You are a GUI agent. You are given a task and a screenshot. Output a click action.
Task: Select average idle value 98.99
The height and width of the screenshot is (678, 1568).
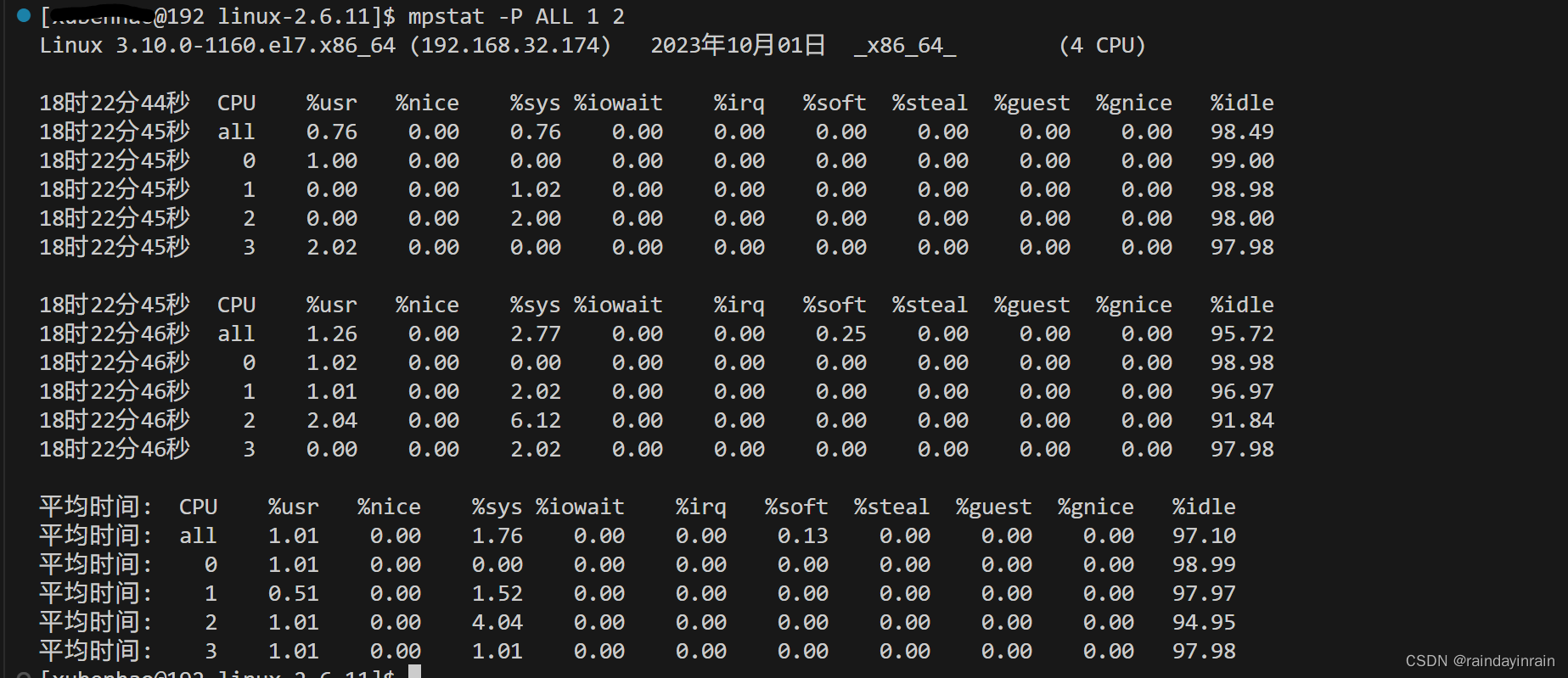1204,564
